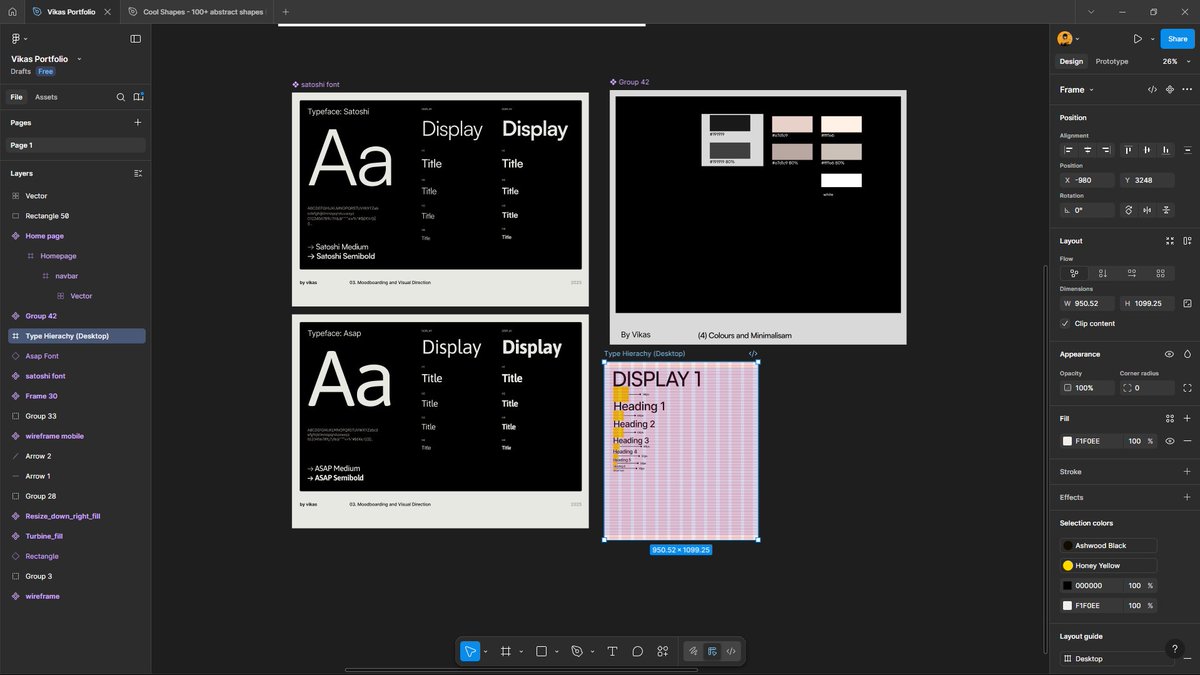Viewport: 1200px width, 675px height.
Task: Click the Share button
Action: pos(1176,38)
